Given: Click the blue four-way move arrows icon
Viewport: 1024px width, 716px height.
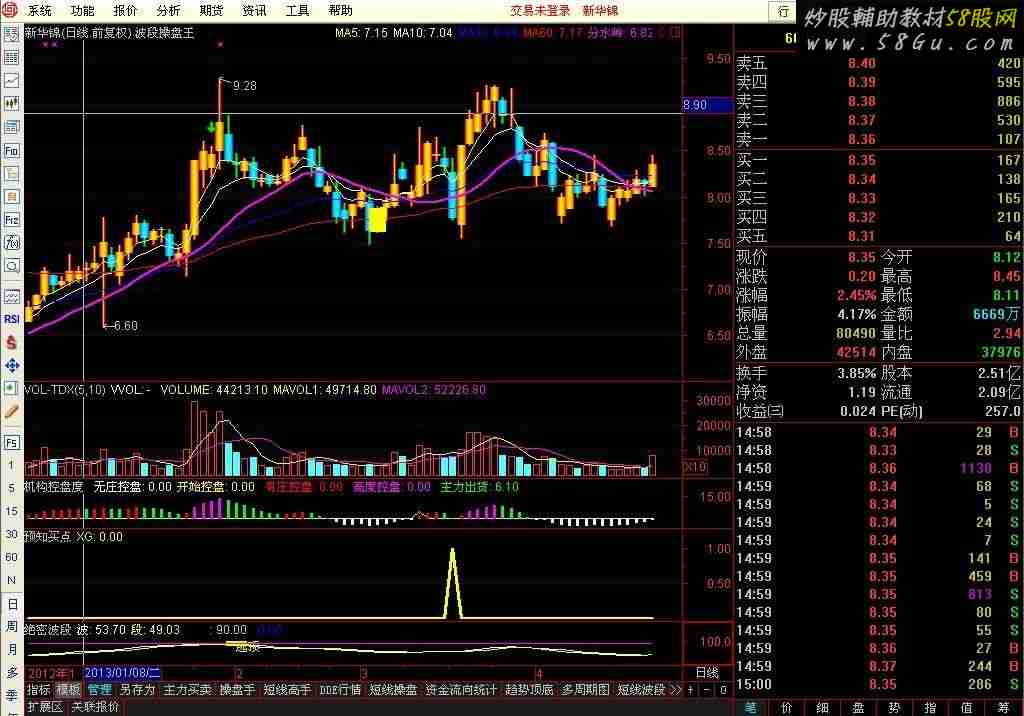Looking at the screenshot, I should [12, 365].
